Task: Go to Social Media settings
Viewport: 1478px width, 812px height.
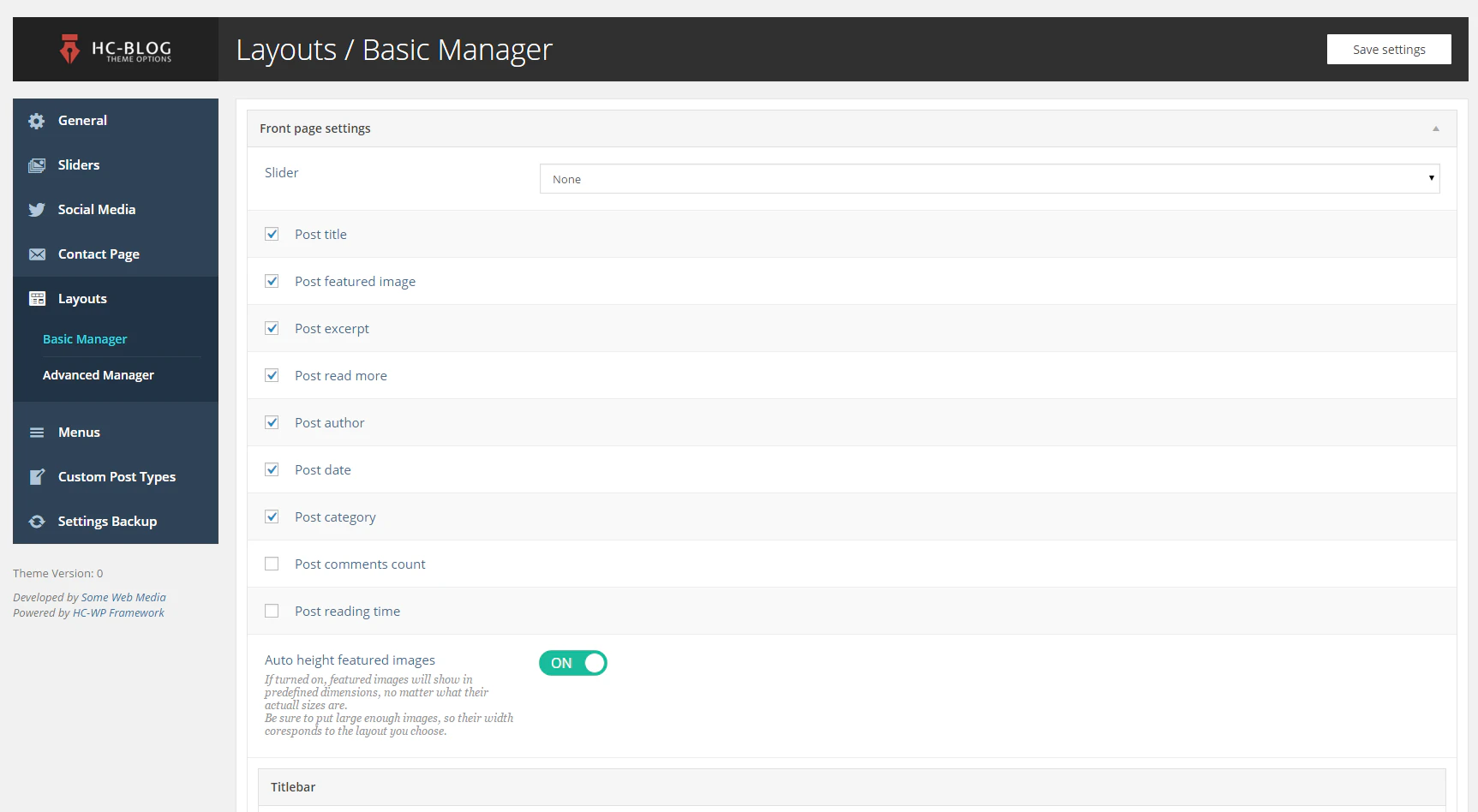Action: (x=116, y=210)
